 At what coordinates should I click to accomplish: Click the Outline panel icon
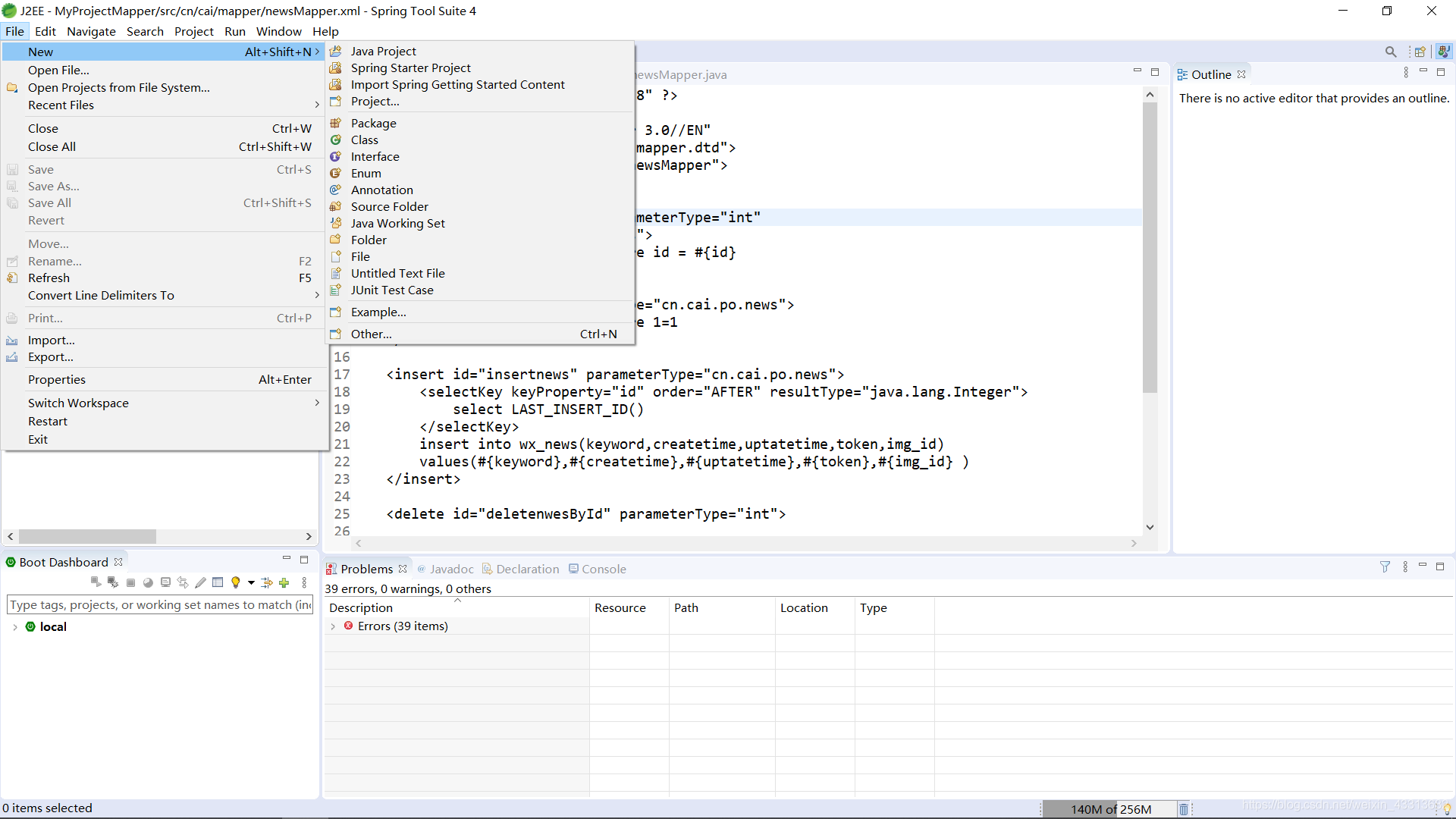click(x=1183, y=73)
